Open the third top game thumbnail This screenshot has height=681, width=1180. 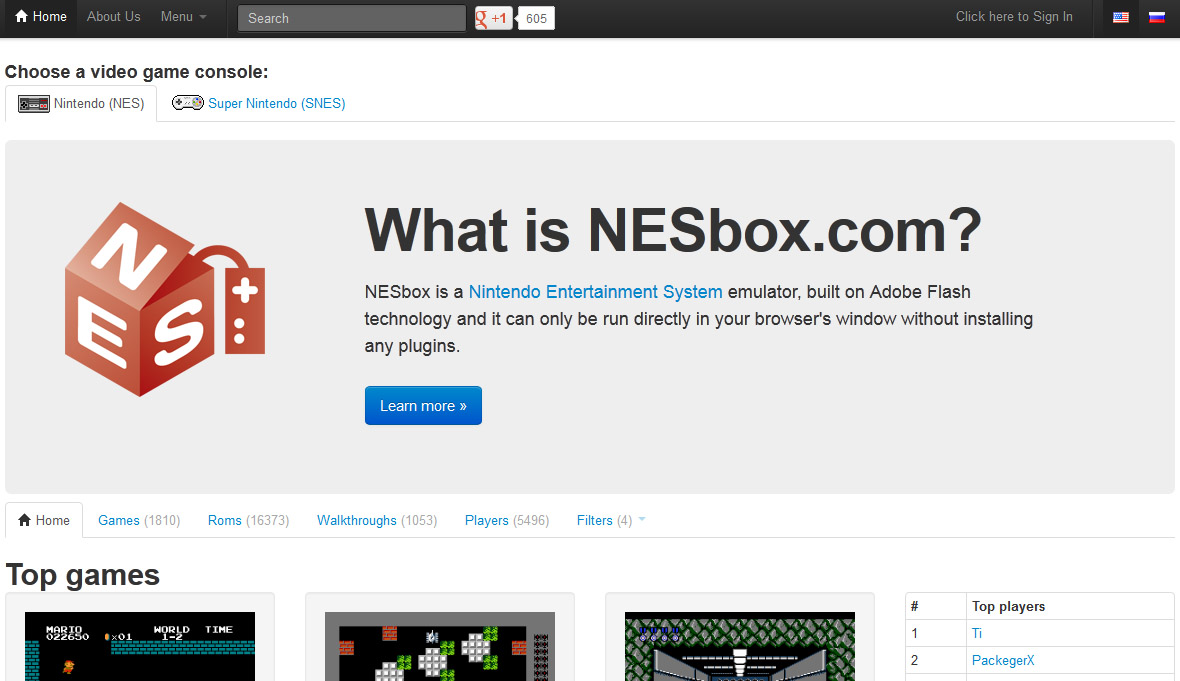740,646
